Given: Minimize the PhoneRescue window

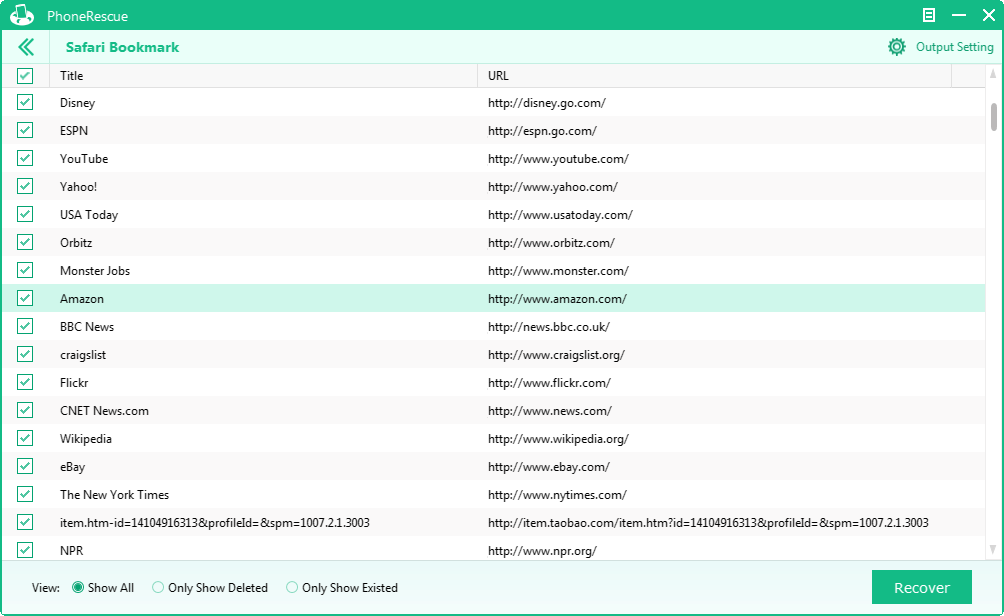Looking at the screenshot, I should click(x=959, y=15).
